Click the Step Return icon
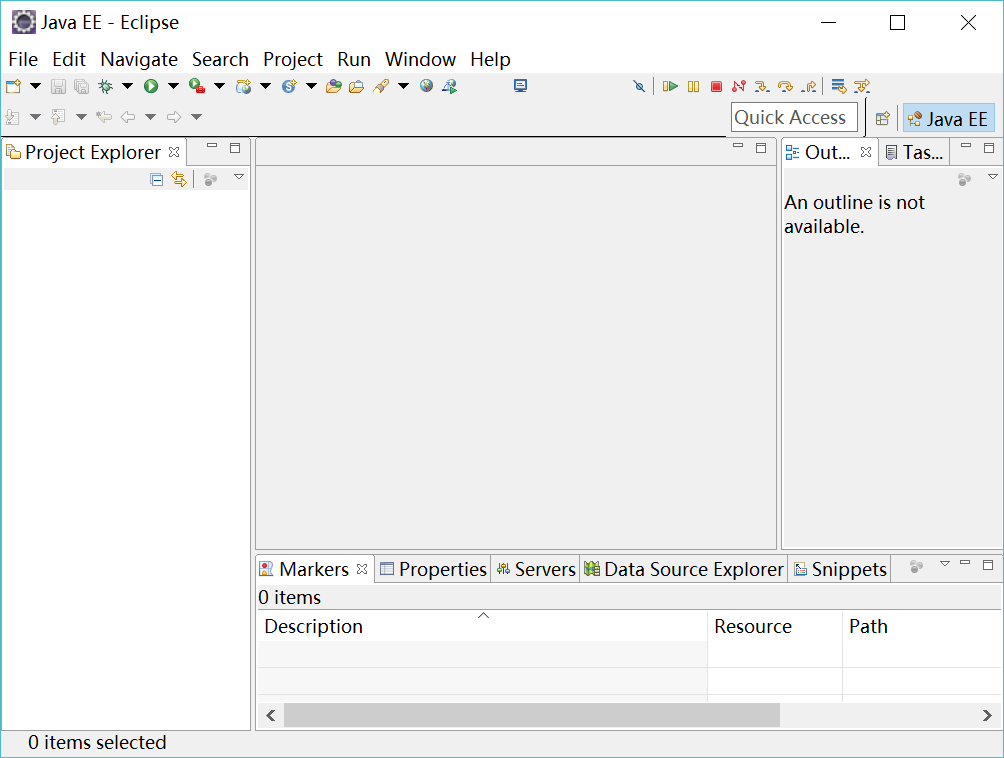 tap(809, 86)
